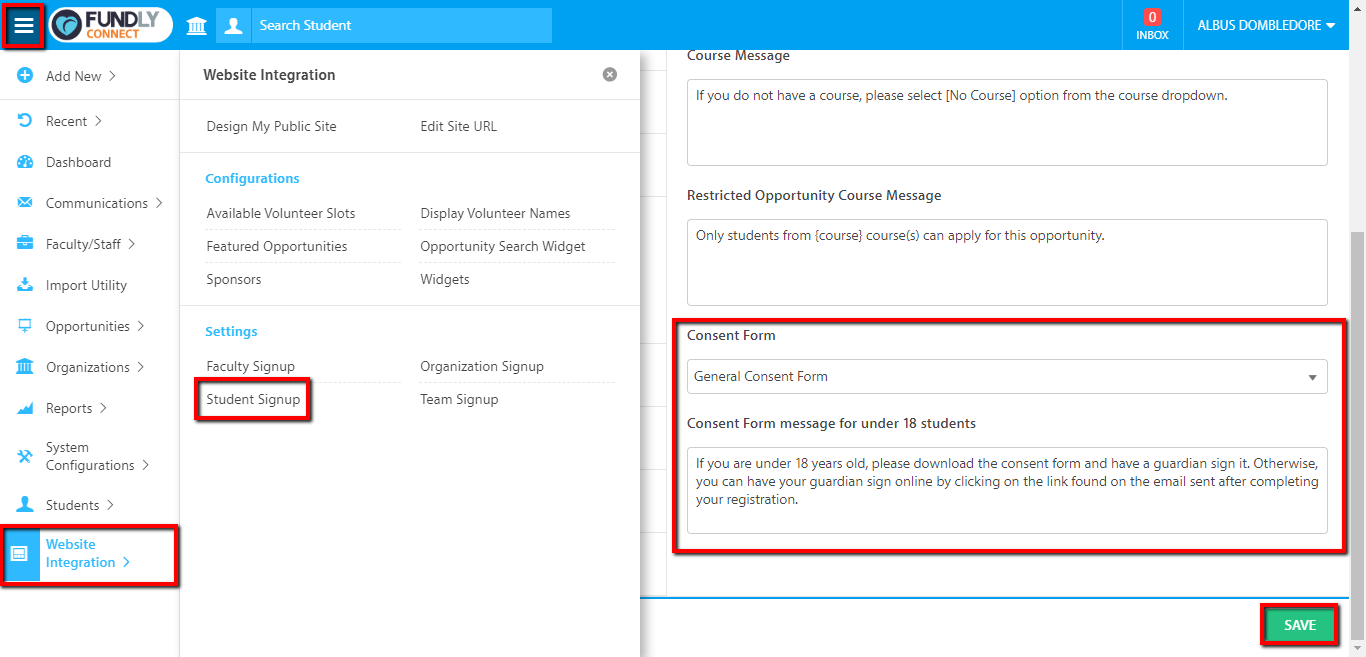Click the Organizations building icon
The image size is (1366, 657).
point(25,367)
